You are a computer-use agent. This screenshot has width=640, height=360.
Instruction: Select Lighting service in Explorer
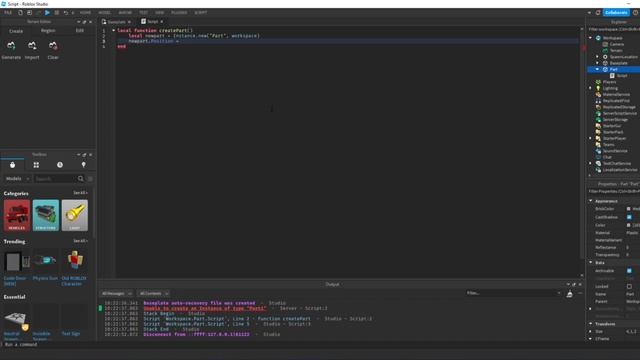[x=610, y=88]
